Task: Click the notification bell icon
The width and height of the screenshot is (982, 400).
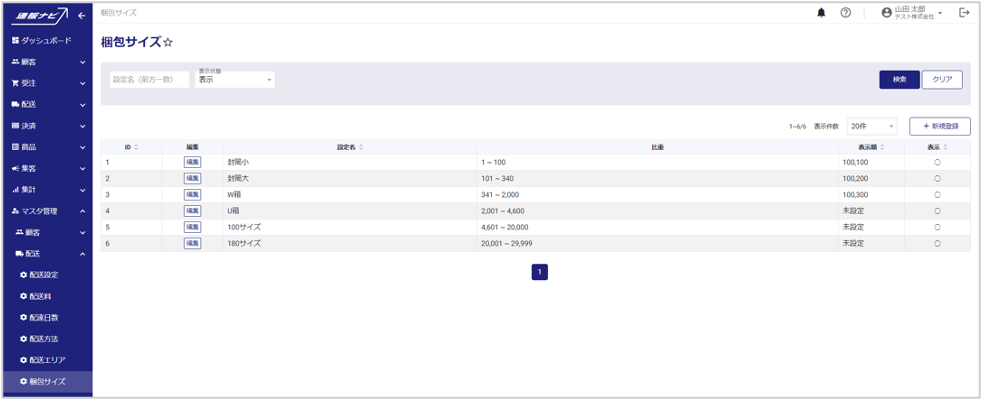Action: (x=822, y=13)
